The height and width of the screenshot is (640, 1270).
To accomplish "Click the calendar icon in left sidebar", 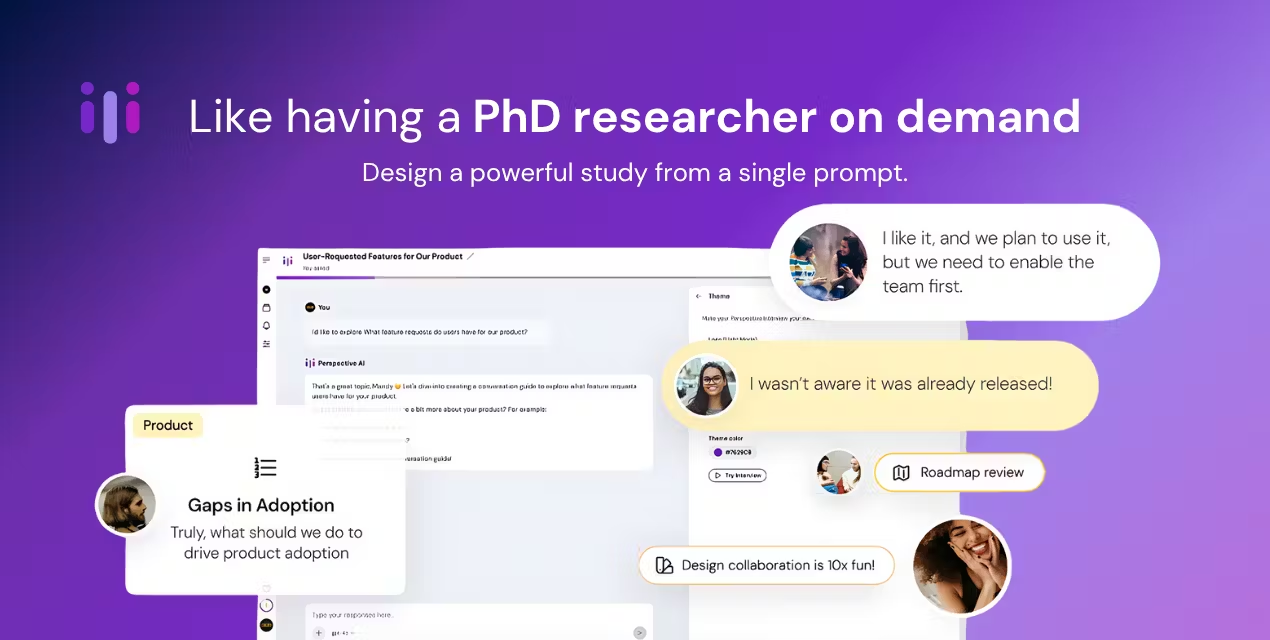I will [x=266, y=307].
